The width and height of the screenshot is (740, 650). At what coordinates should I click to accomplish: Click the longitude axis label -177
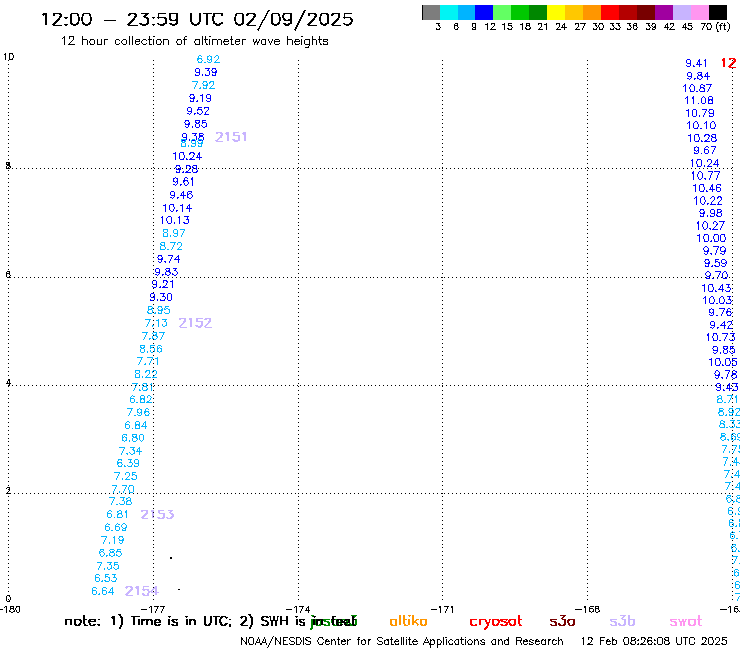153,609
